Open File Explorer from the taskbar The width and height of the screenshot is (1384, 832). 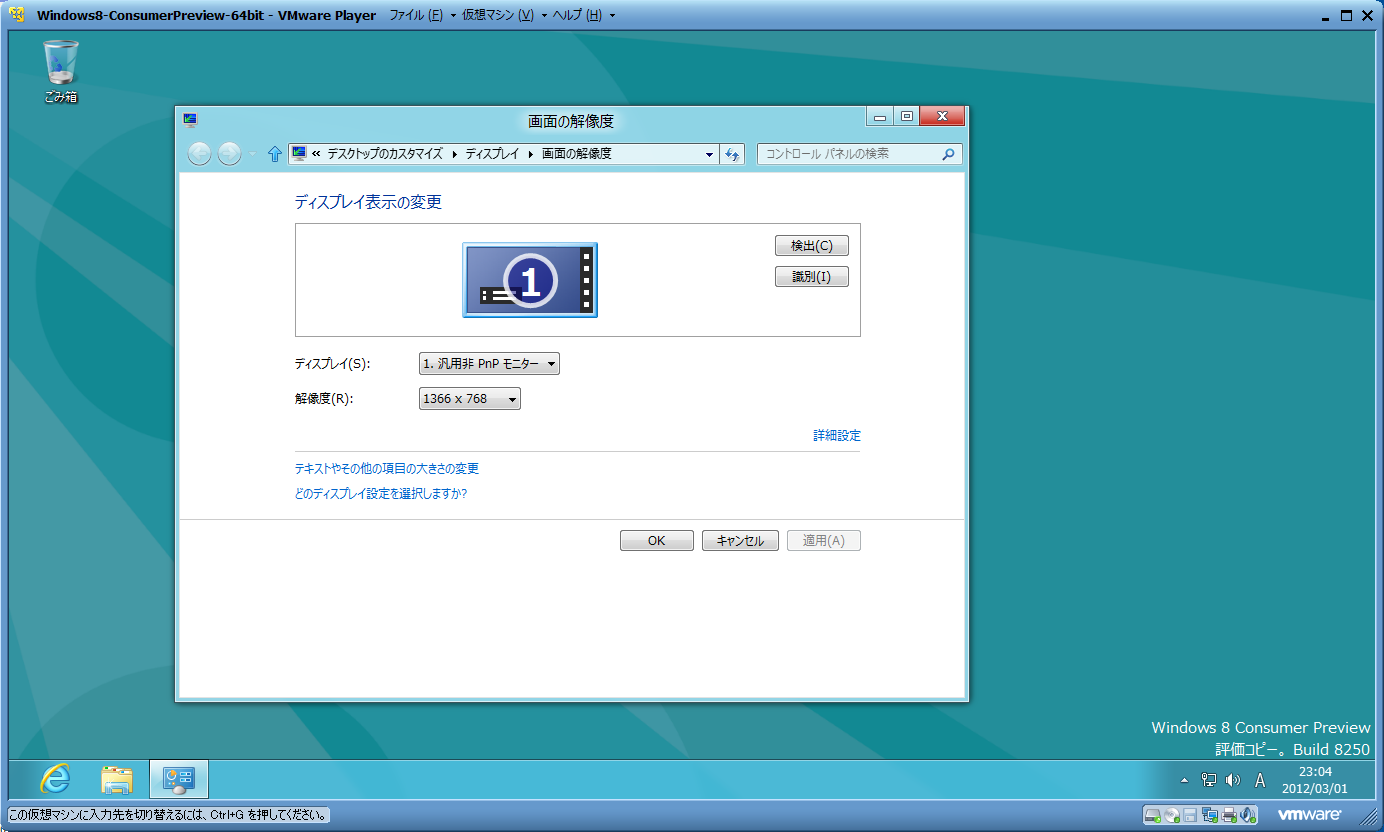pos(117,779)
